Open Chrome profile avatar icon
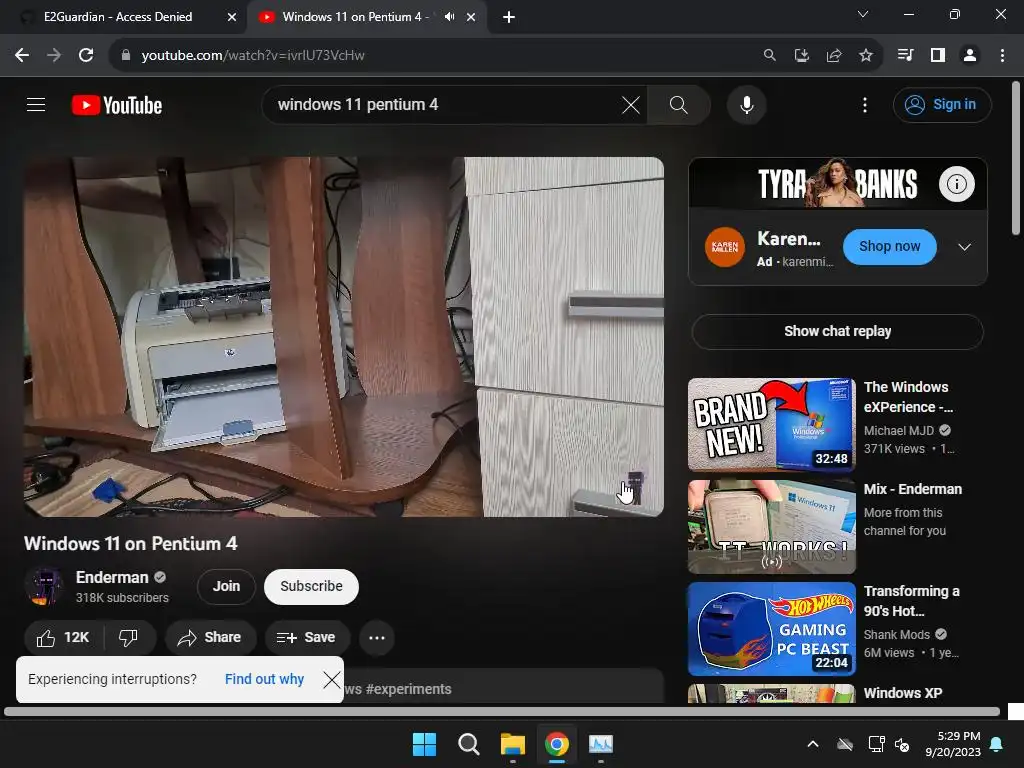1024x768 pixels. click(970, 56)
